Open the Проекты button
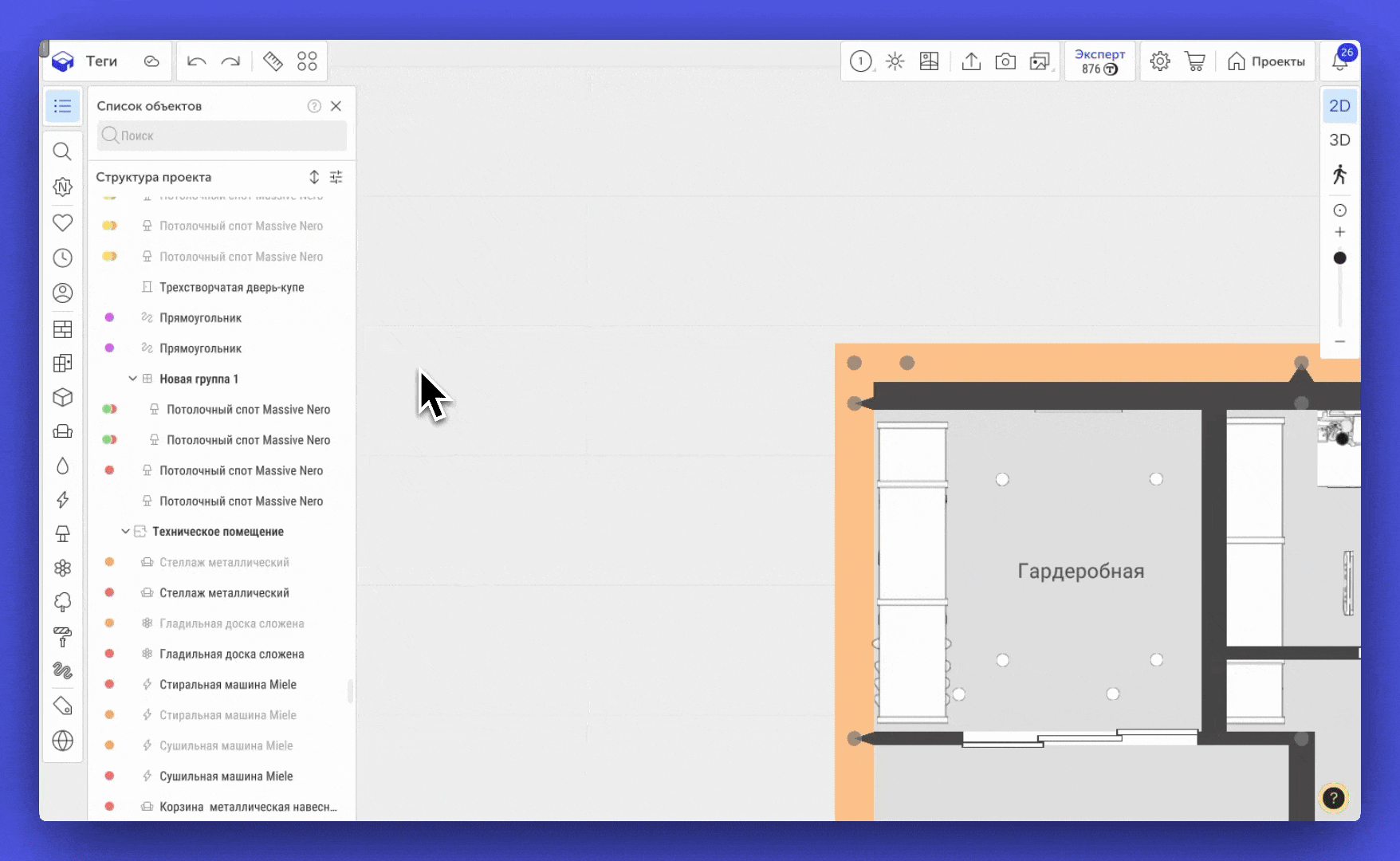 point(1266,61)
